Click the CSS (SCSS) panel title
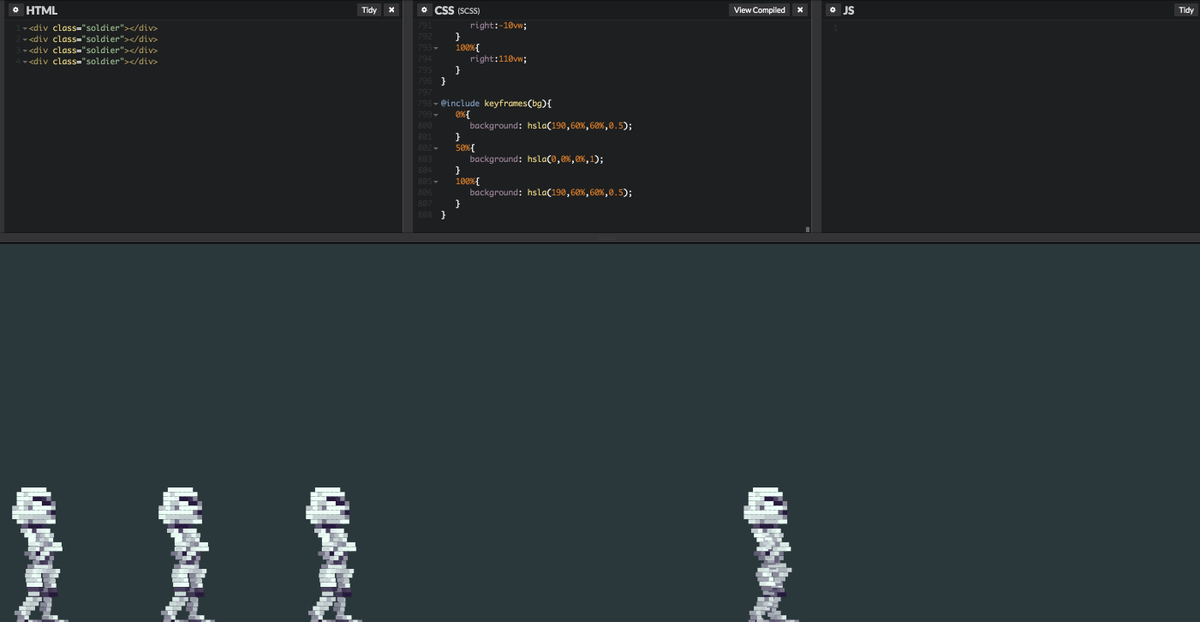The height and width of the screenshot is (622, 1200). 459,10
